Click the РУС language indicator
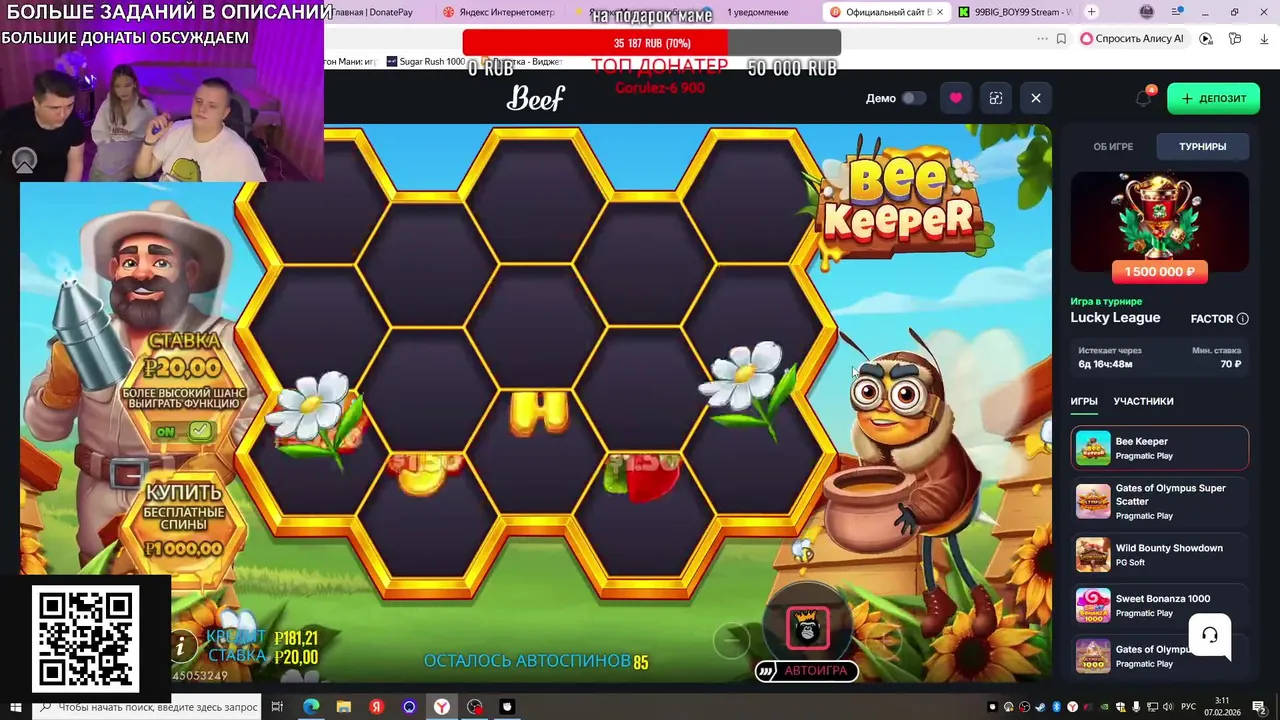The width and height of the screenshot is (1280, 720). (x=1189, y=707)
